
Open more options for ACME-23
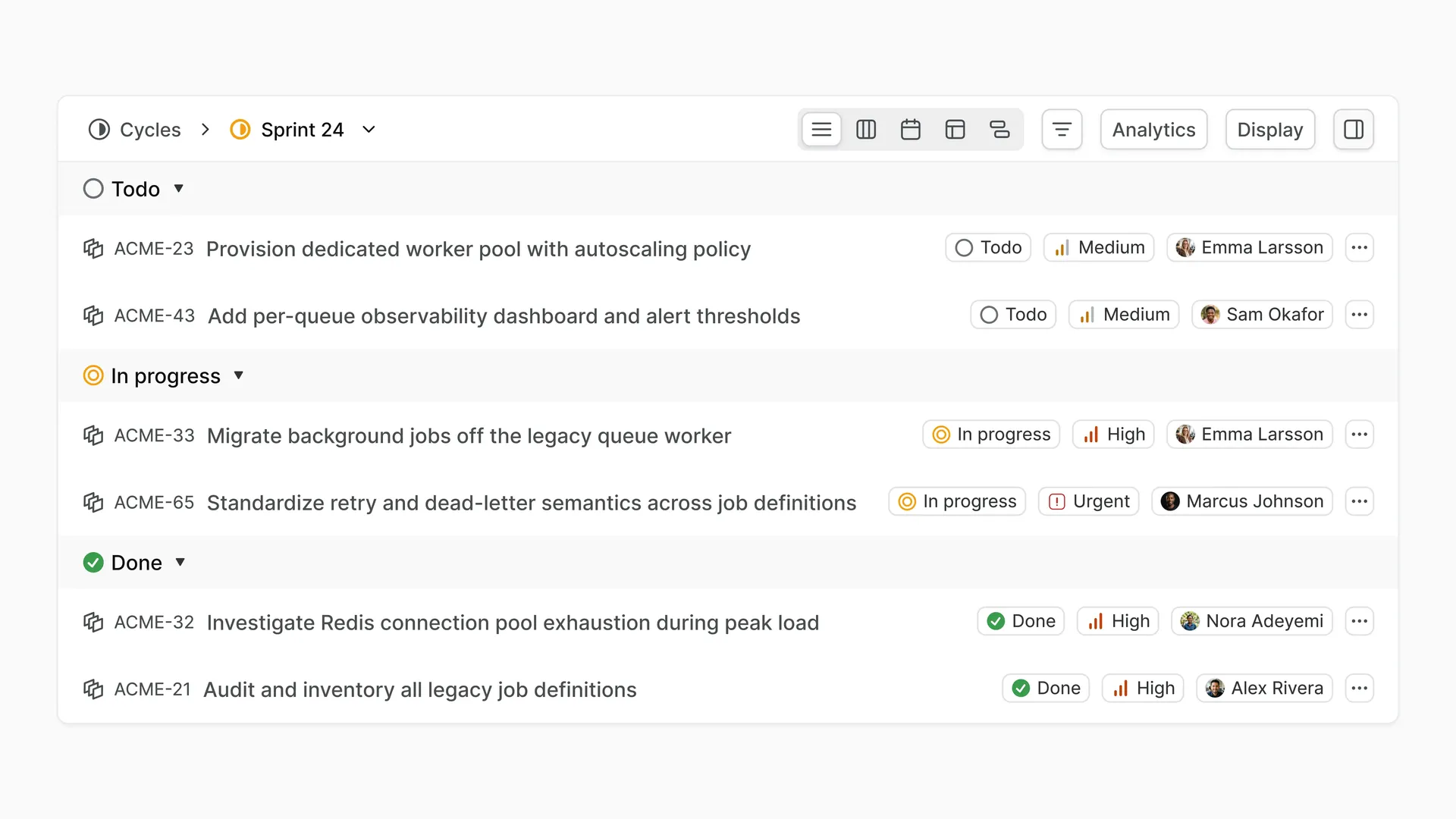[x=1359, y=247]
